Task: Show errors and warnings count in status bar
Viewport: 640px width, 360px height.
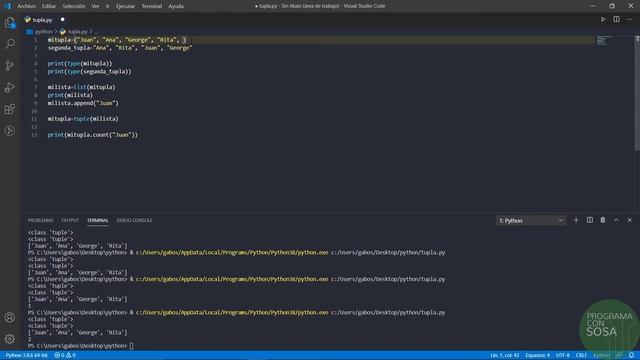Action: point(65,355)
